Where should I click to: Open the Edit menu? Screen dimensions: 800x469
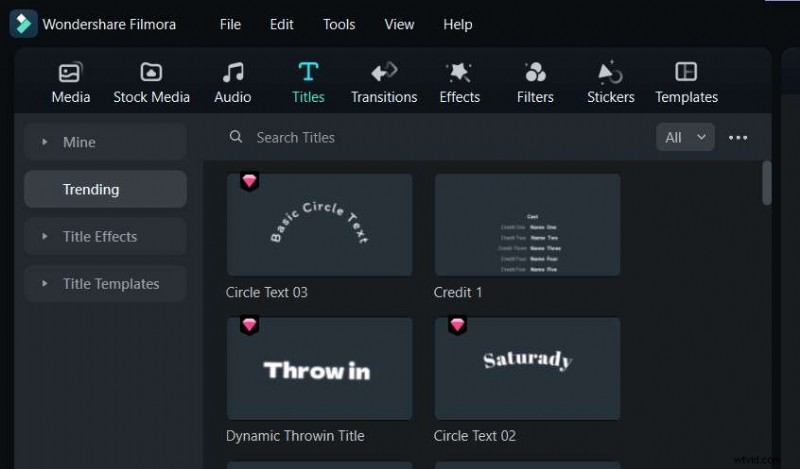[282, 24]
